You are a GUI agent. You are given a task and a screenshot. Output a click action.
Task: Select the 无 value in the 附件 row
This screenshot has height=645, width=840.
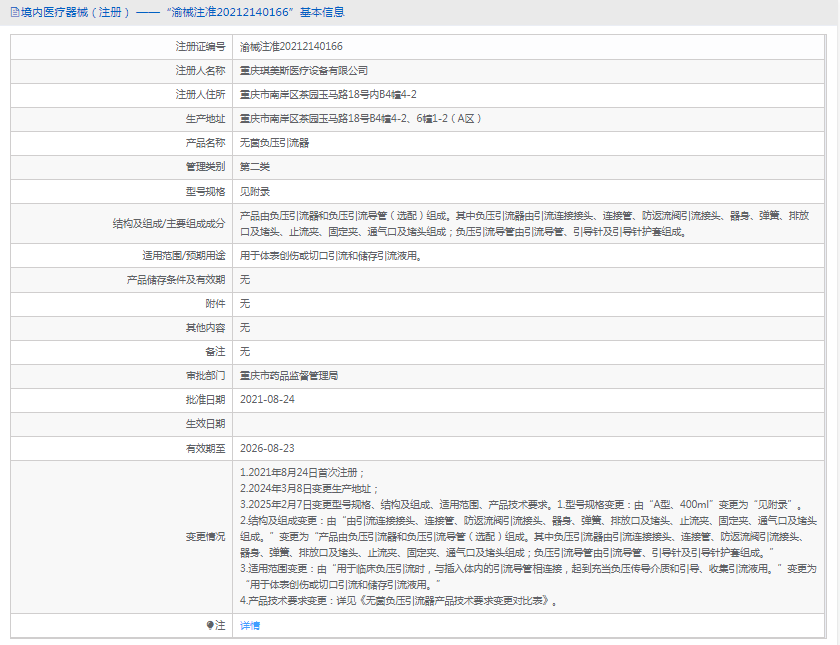(245, 304)
